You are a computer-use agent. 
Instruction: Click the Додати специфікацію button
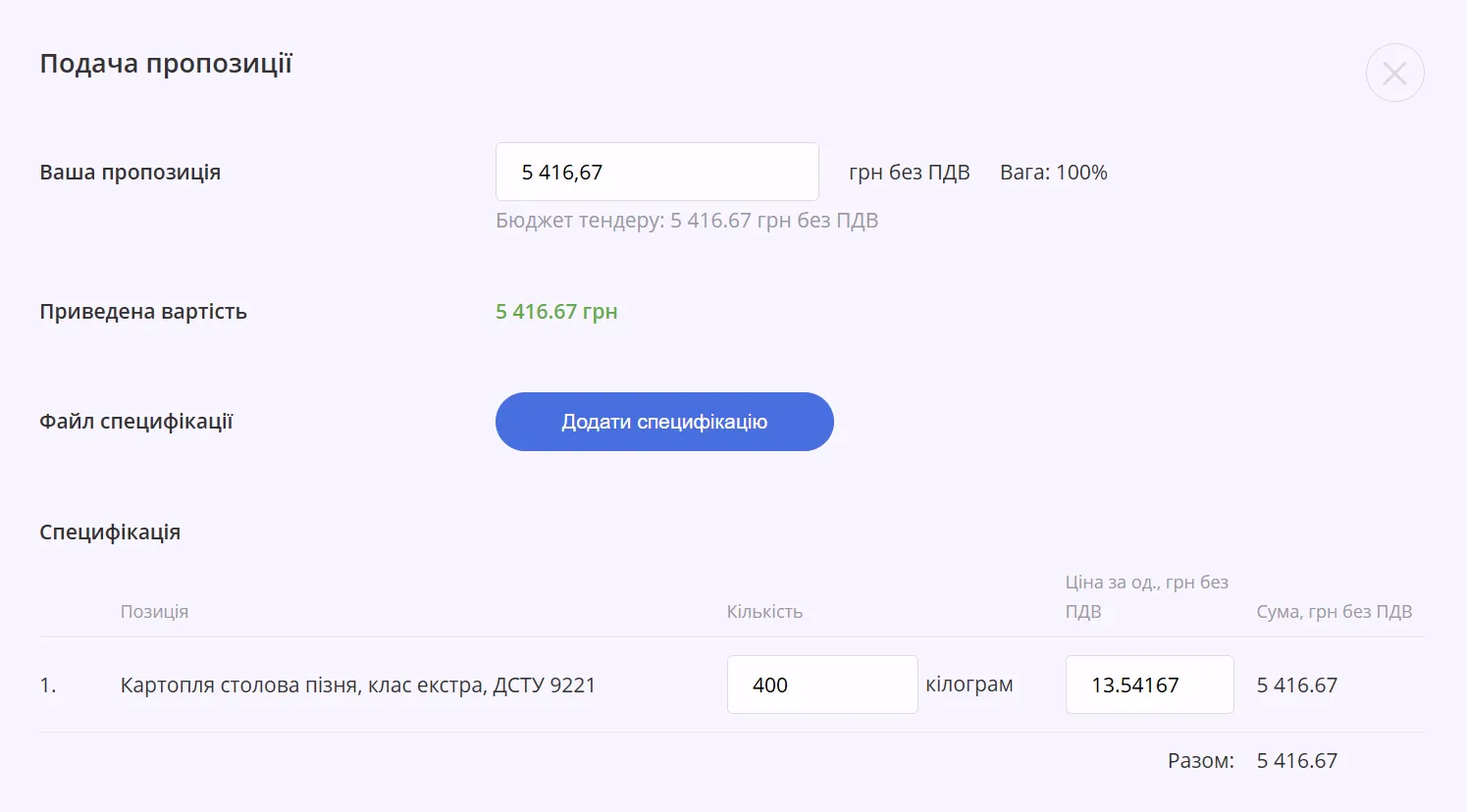pyautogui.click(x=664, y=422)
